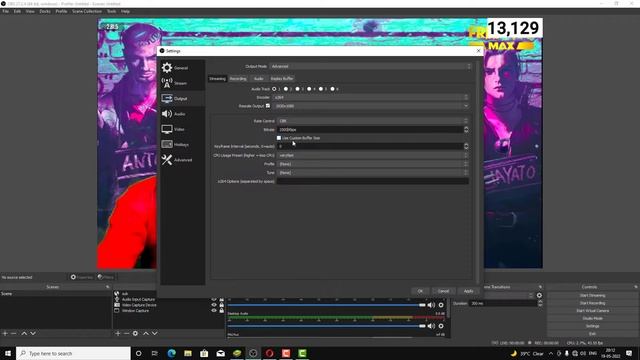640x360 pixels.
Task: Open source properties gear in Sources dock toolbar
Action: [135, 333]
